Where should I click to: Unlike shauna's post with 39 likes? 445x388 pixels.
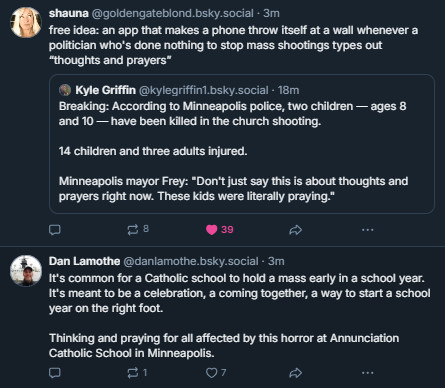point(220,230)
